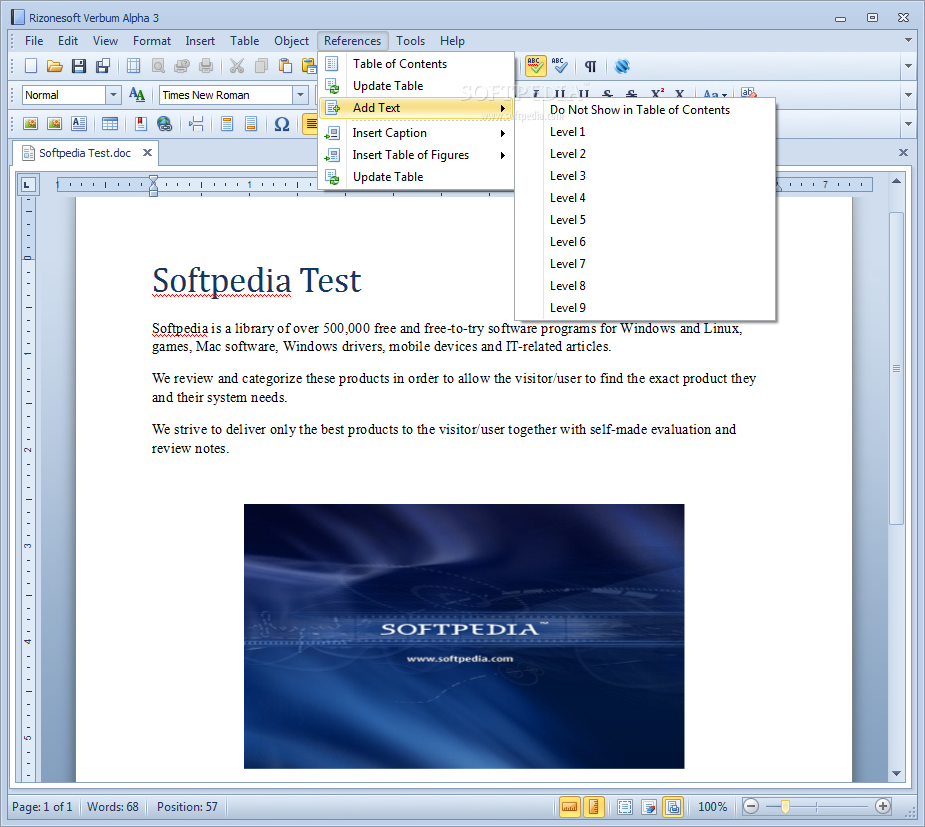Switch to simple view in status bar

[625, 807]
